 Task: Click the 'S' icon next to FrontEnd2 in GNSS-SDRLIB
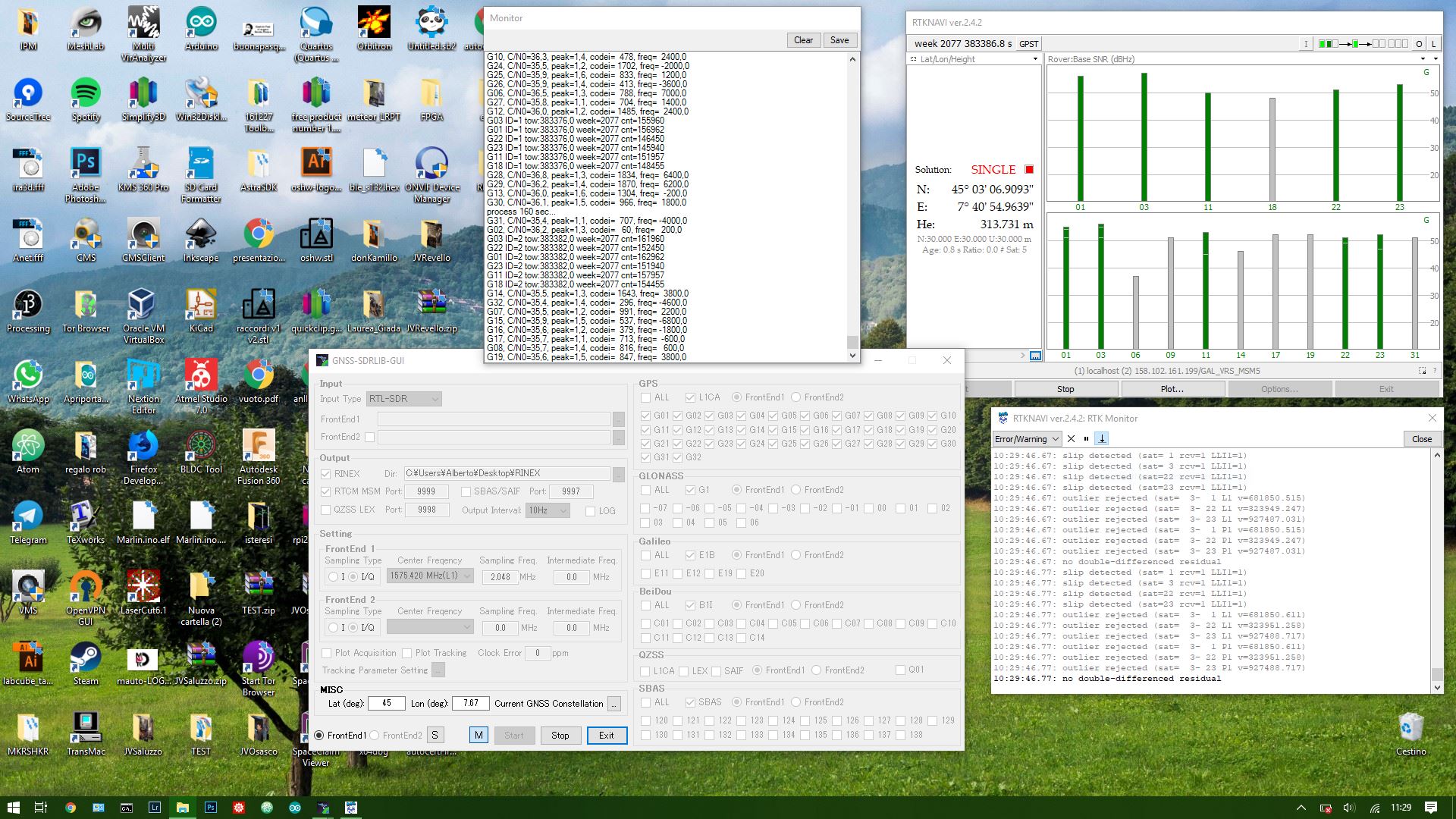point(434,735)
